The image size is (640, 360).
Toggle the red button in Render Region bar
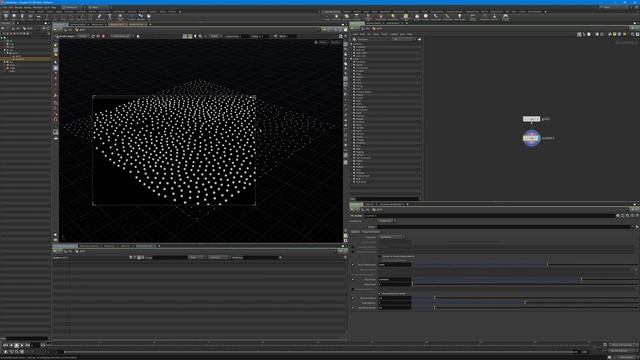pyautogui.click(x=103, y=36)
